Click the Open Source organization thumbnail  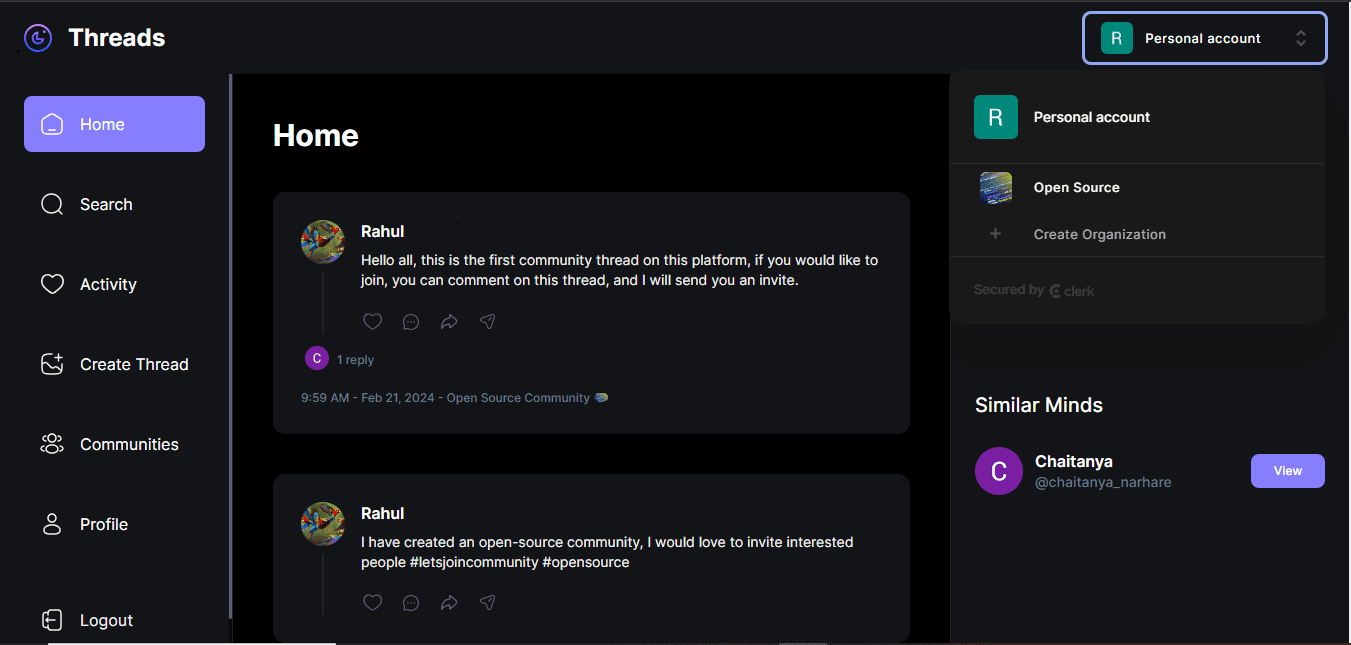[996, 188]
